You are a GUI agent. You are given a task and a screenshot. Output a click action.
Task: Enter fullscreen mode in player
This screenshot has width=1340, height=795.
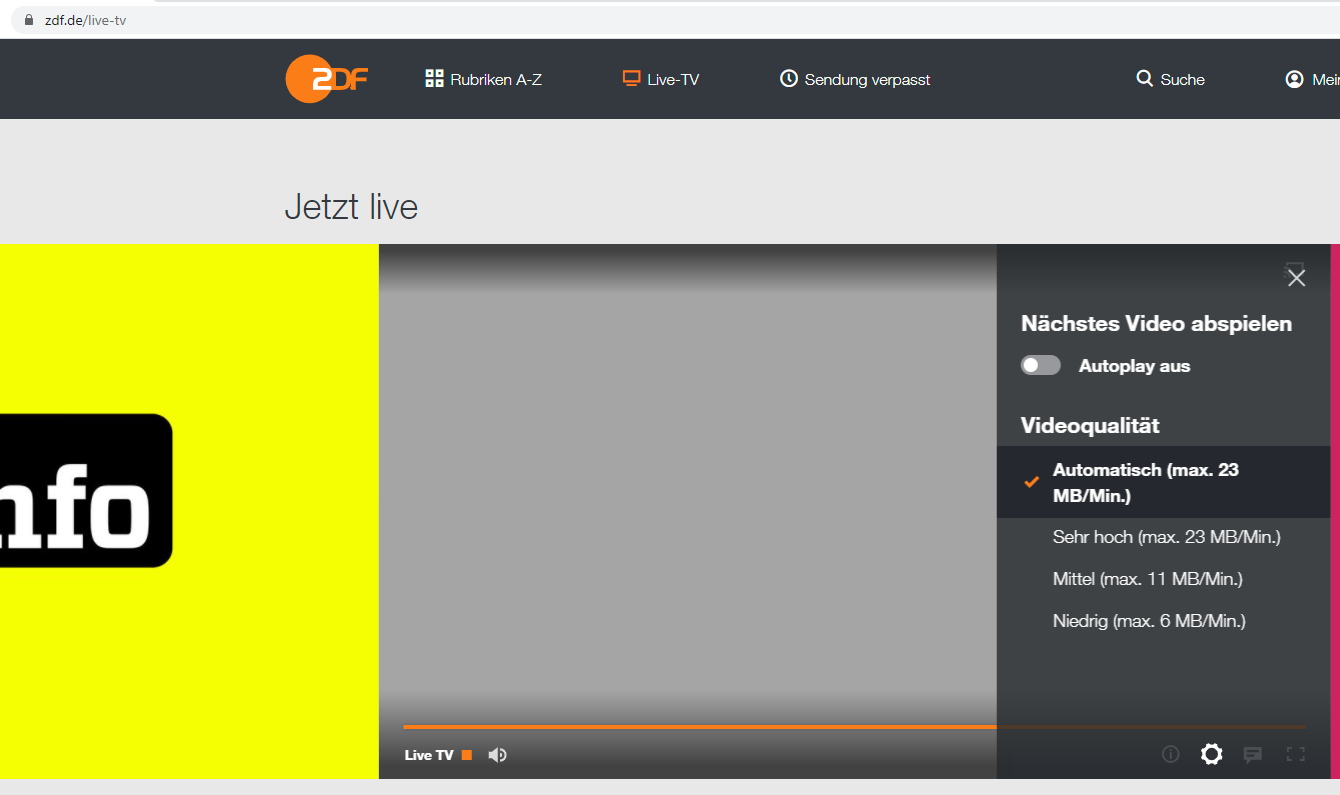pos(1295,755)
